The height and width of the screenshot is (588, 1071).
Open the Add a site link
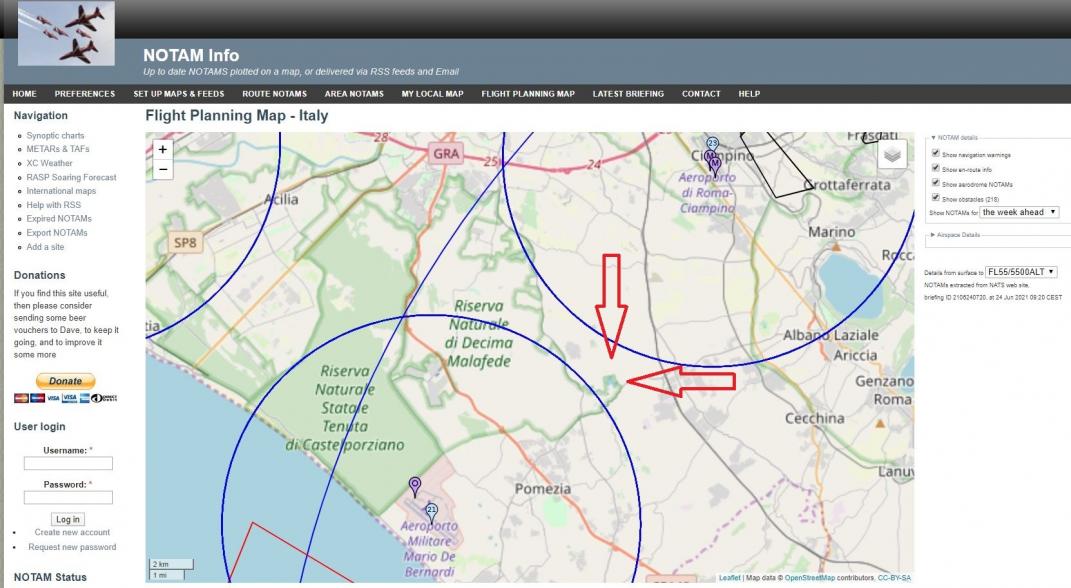point(45,247)
